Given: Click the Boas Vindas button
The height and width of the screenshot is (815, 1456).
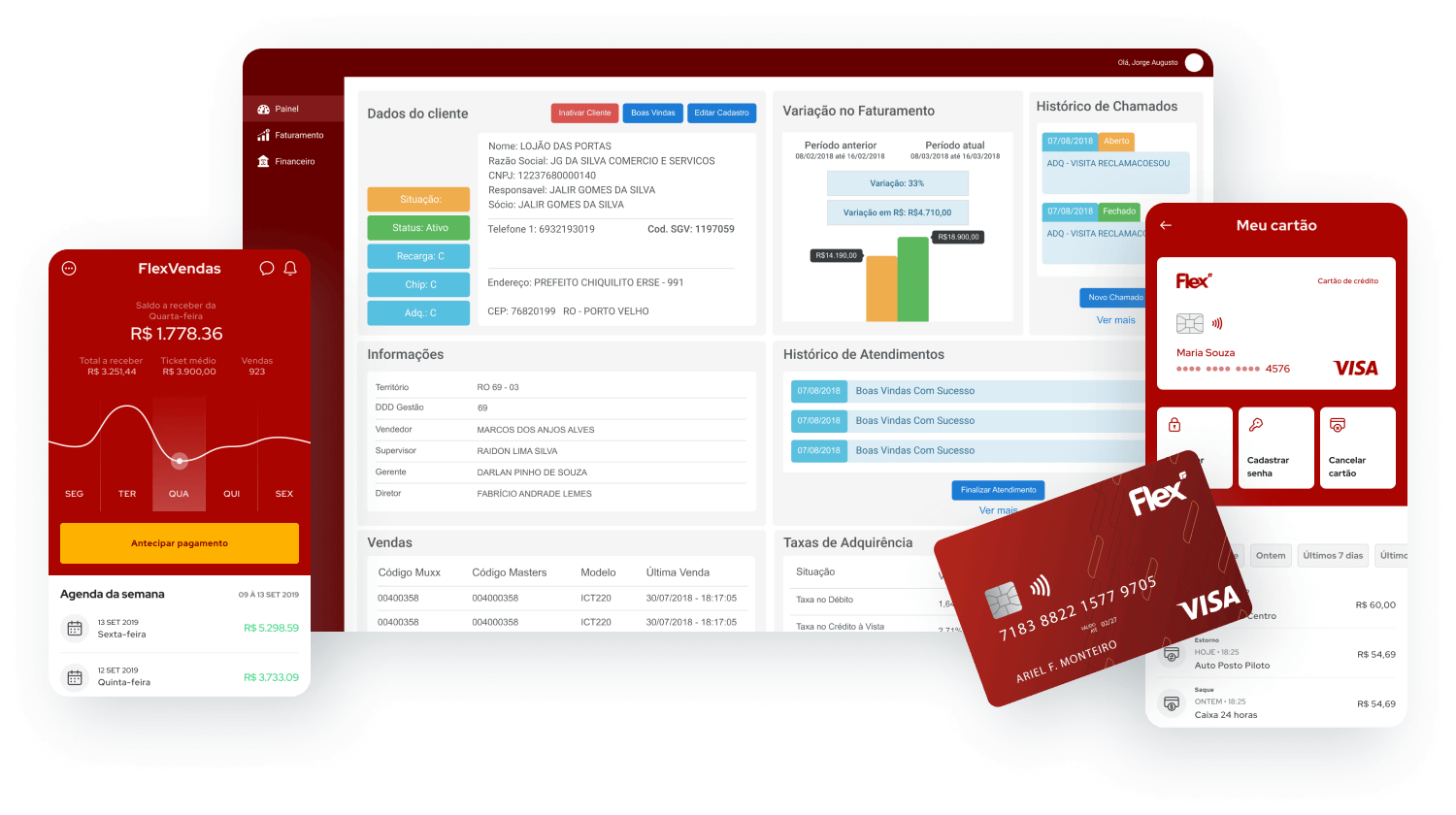Looking at the screenshot, I should [x=653, y=113].
